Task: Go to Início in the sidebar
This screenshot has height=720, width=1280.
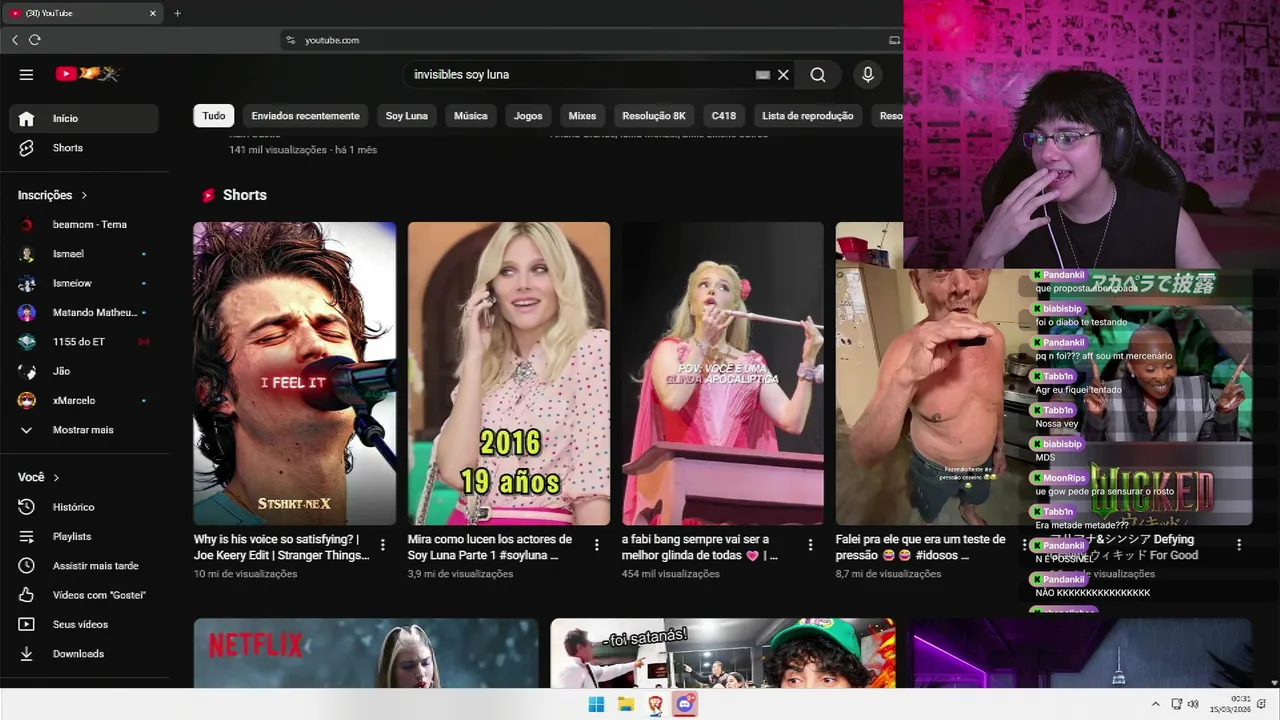Action: (84, 118)
